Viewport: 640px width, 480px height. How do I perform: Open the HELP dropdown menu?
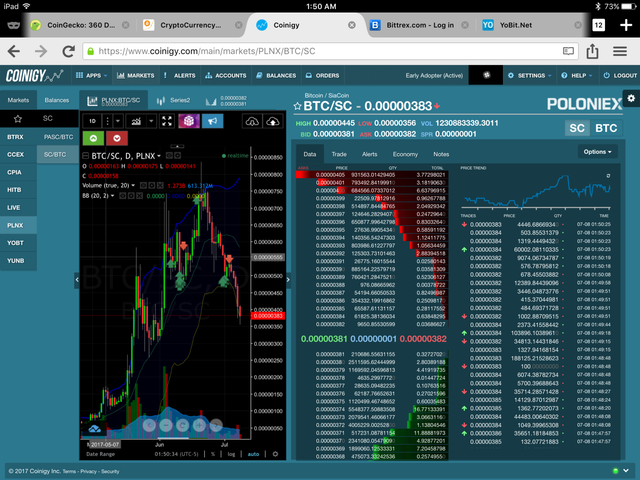[x=577, y=76]
